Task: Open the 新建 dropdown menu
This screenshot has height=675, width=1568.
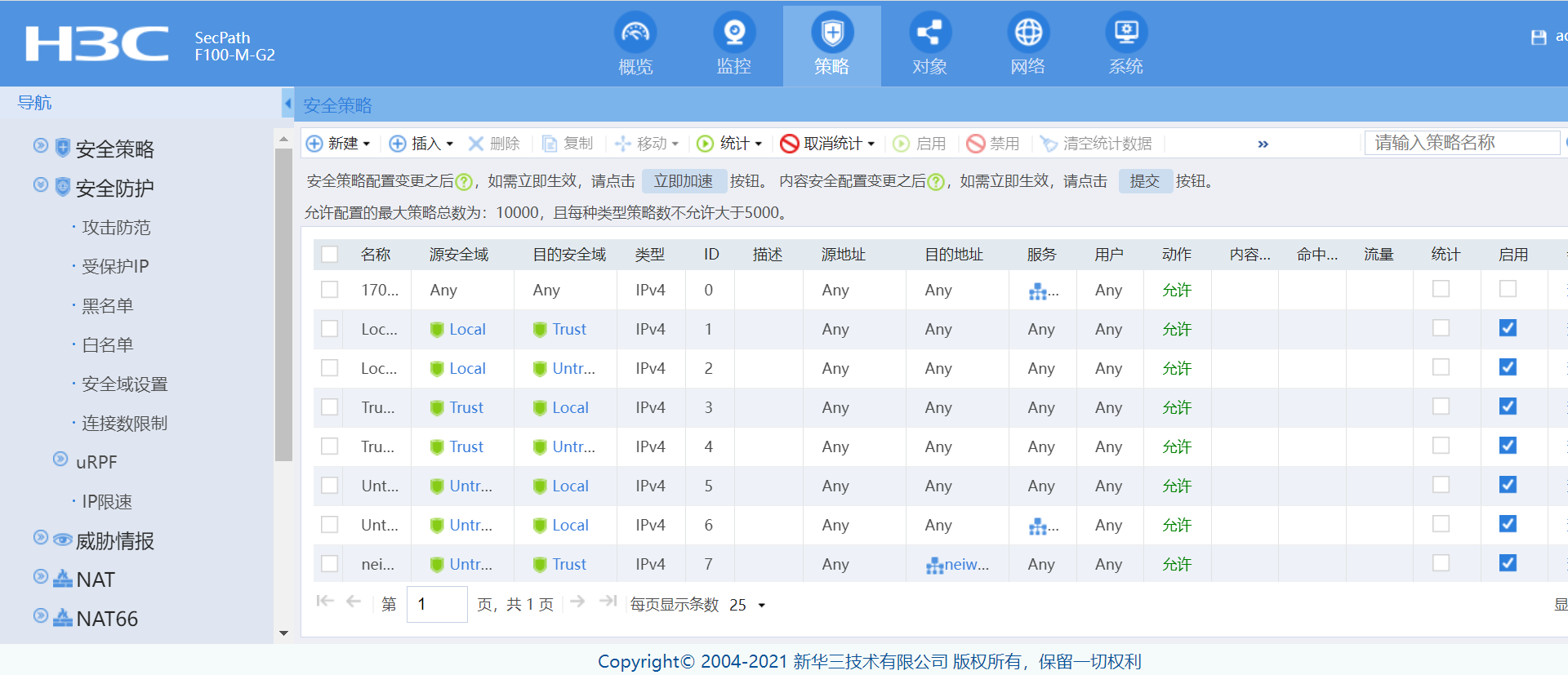Action: (339, 144)
